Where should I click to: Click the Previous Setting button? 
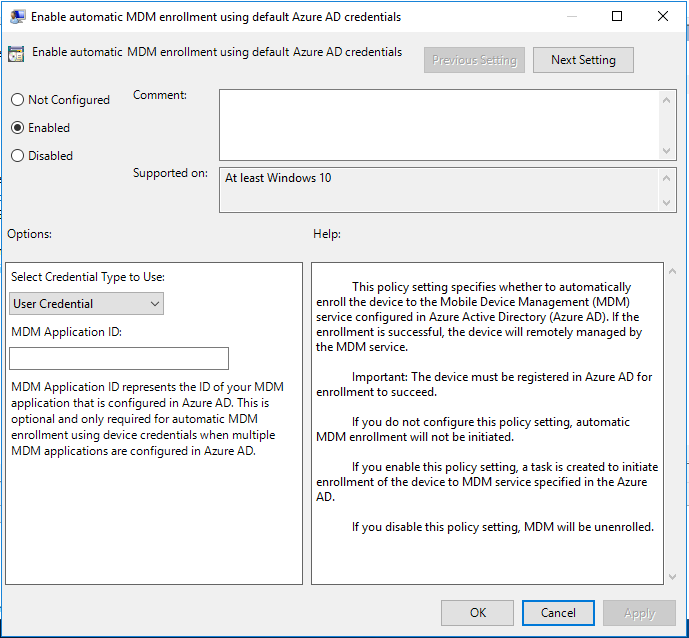pos(474,60)
